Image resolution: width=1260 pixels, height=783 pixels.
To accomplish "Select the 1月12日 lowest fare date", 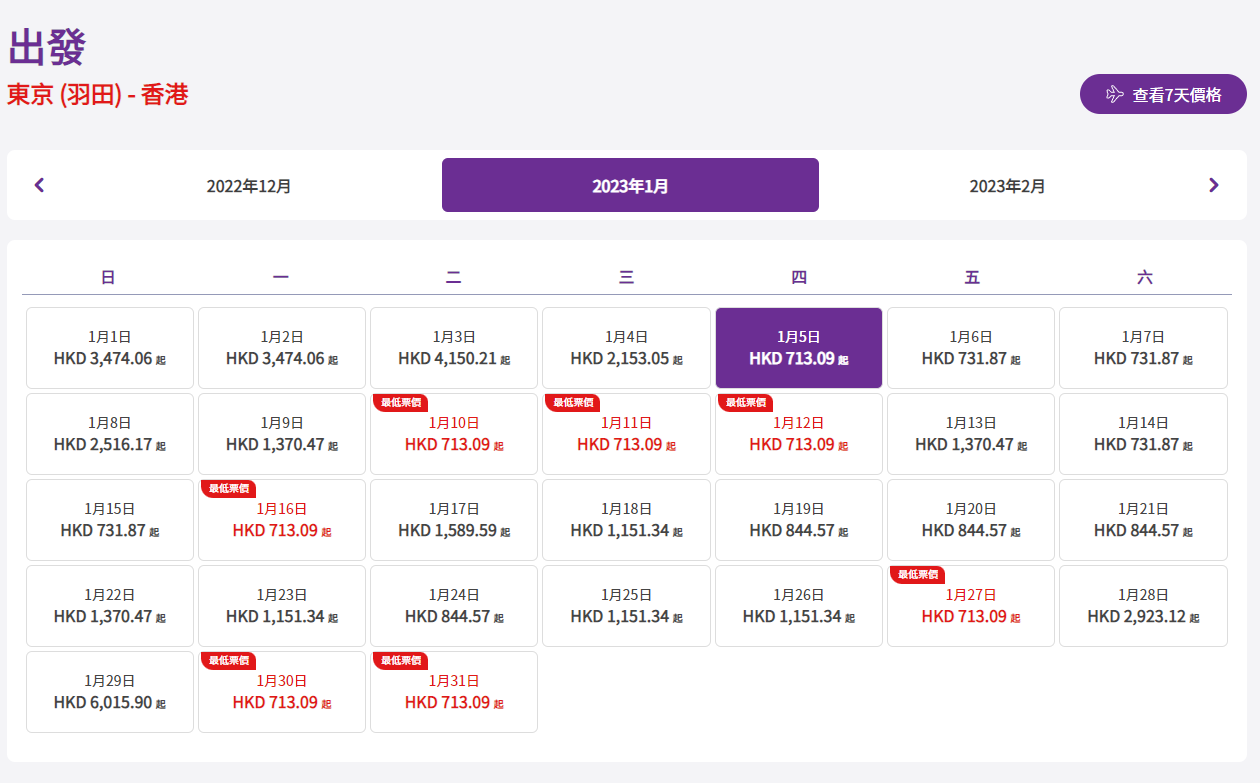I will click(798, 434).
